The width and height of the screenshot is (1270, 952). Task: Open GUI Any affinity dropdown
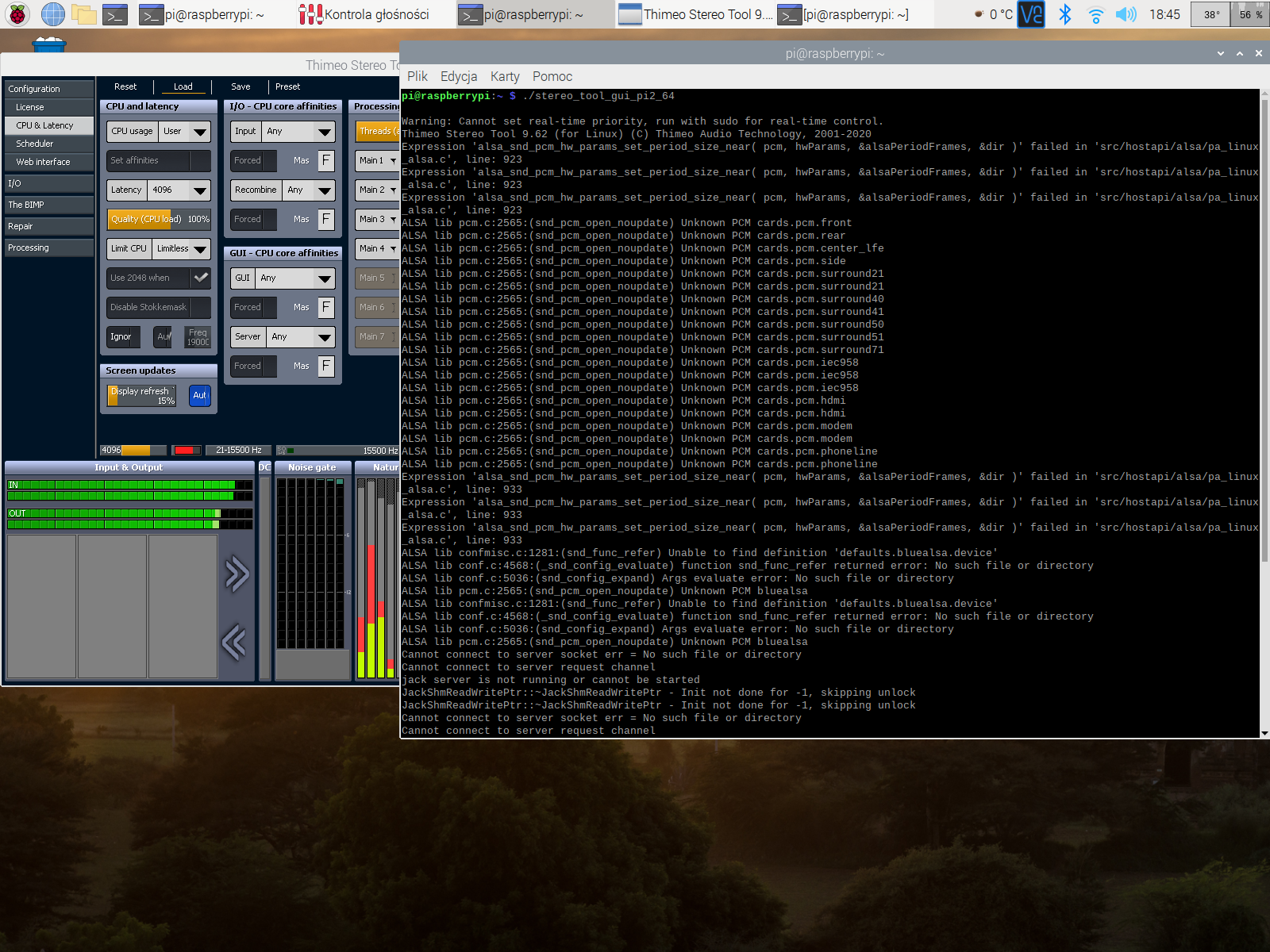[295, 278]
